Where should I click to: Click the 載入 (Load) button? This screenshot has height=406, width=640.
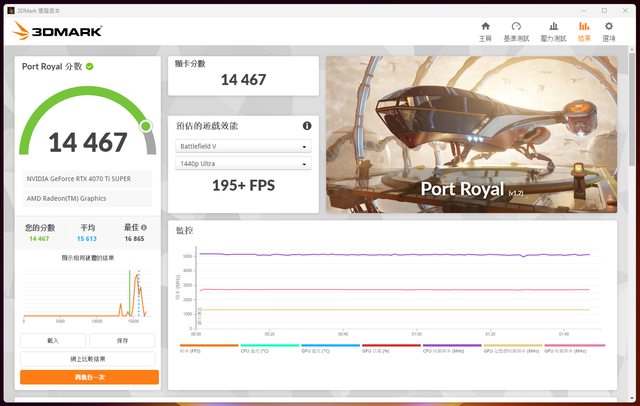(x=52, y=340)
